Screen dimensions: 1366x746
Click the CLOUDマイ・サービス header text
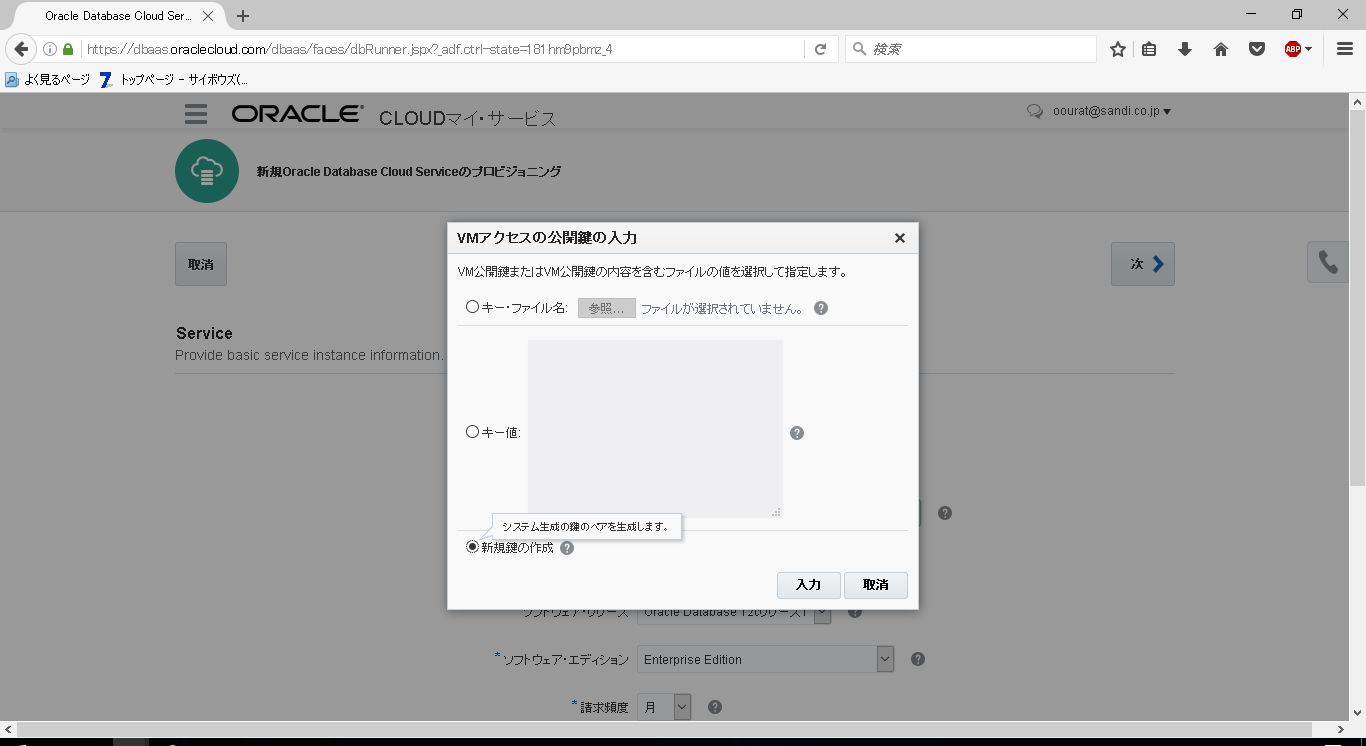468,118
